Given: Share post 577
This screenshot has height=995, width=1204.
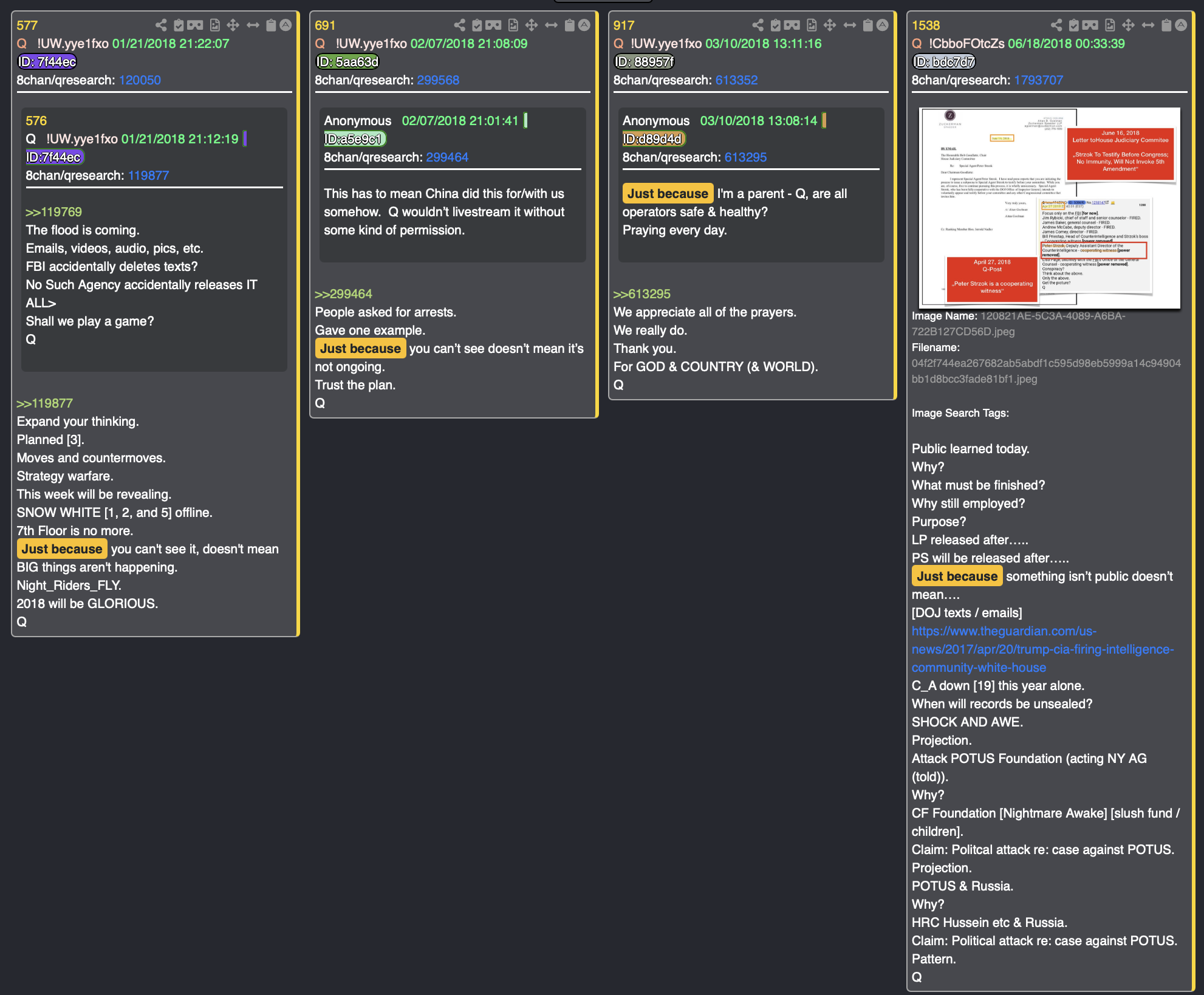Looking at the screenshot, I should [161, 25].
